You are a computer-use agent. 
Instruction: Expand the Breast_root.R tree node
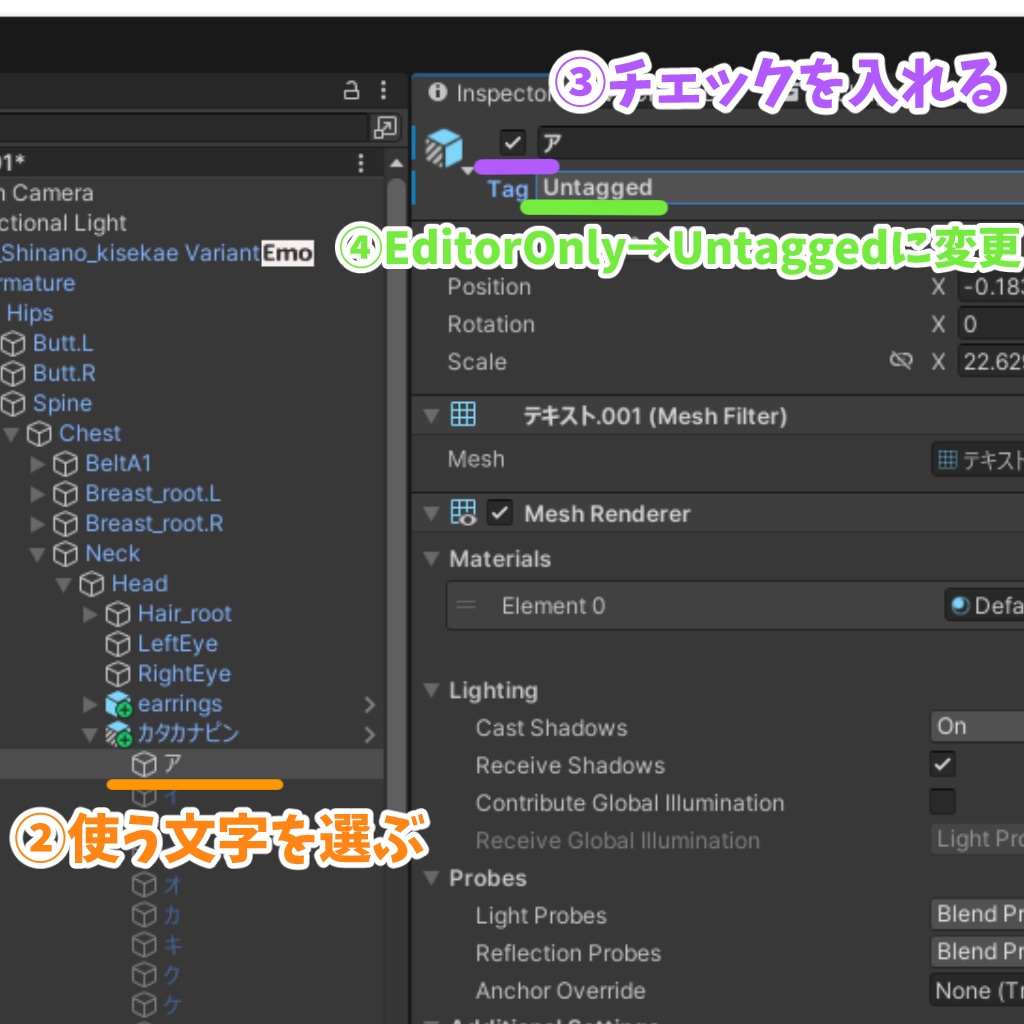coord(38,524)
